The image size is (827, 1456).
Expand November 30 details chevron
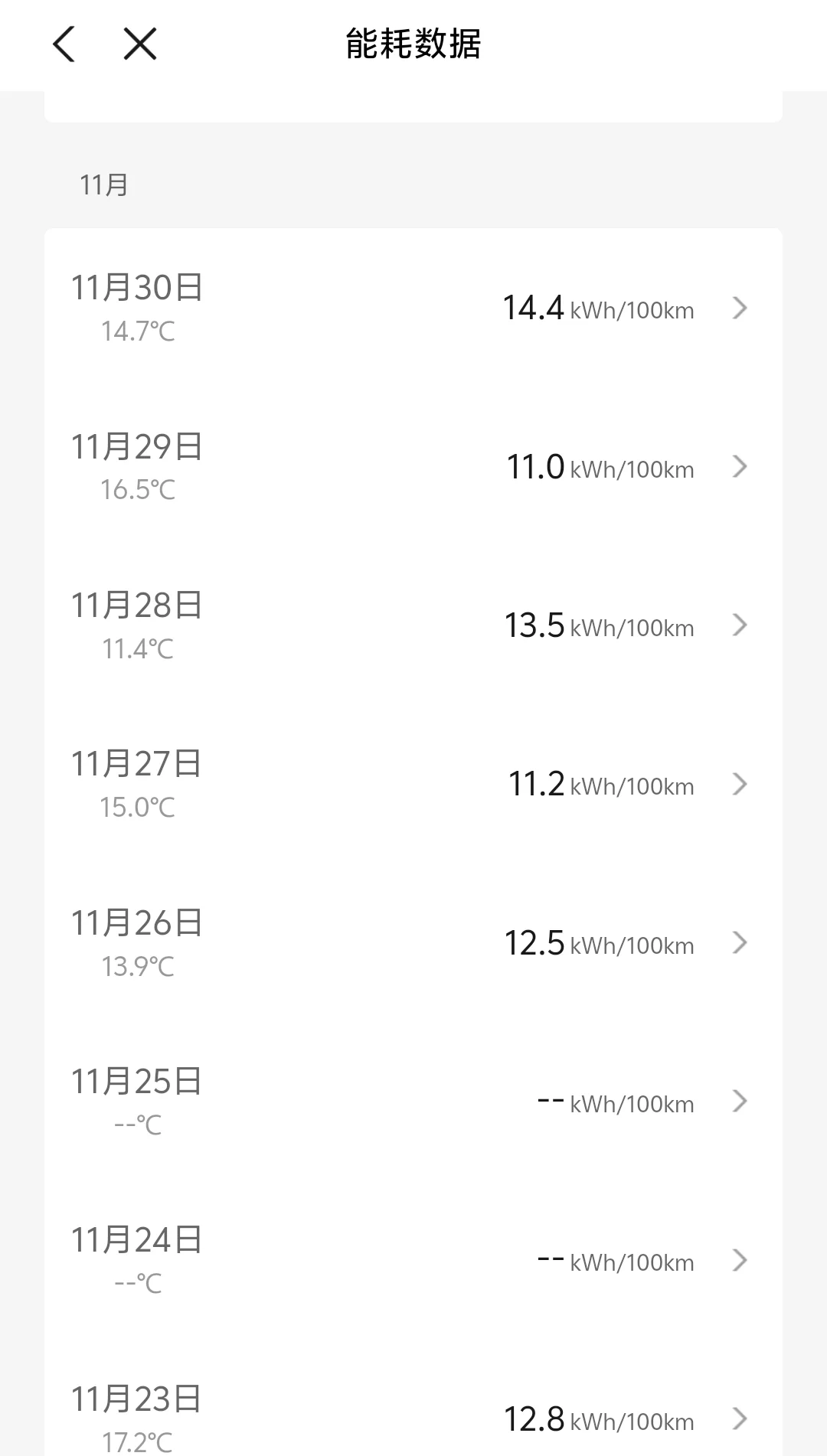click(x=739, y=309)
